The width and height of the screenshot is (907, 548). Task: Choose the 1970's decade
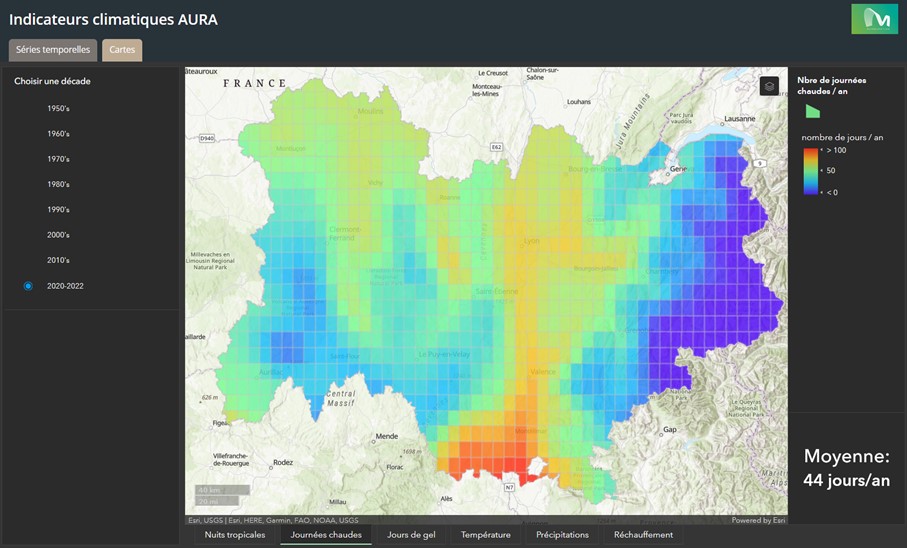click(x=58, y=159)
